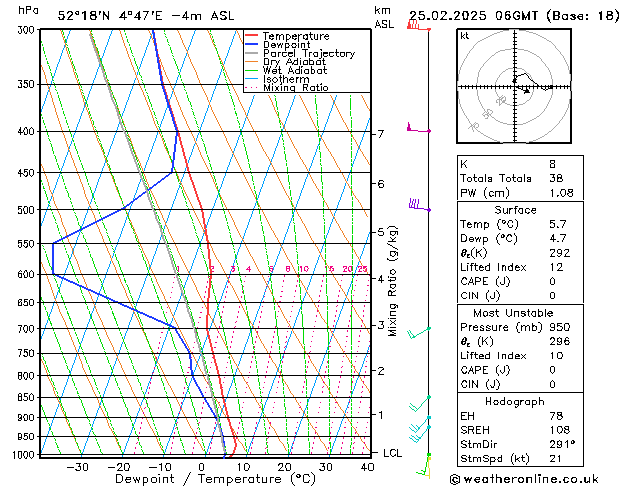Viewport: 629px width, 486px height.
Task: Click the surface θe(K) value 292
Action: (560, 253)
